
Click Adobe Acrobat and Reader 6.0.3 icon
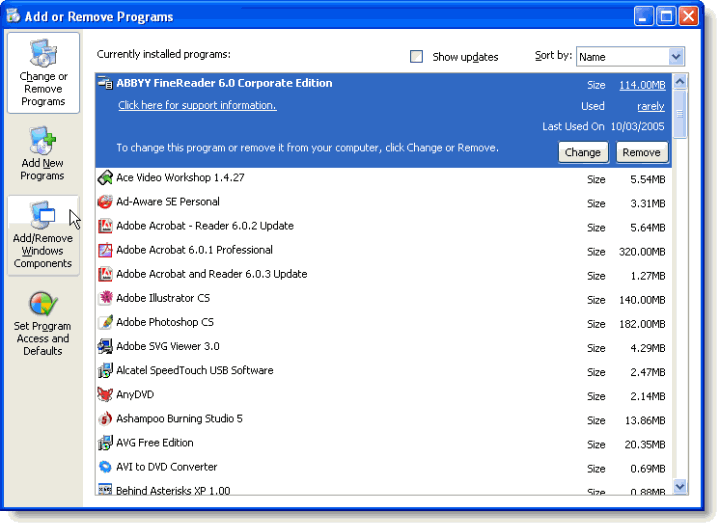[105, 274]
